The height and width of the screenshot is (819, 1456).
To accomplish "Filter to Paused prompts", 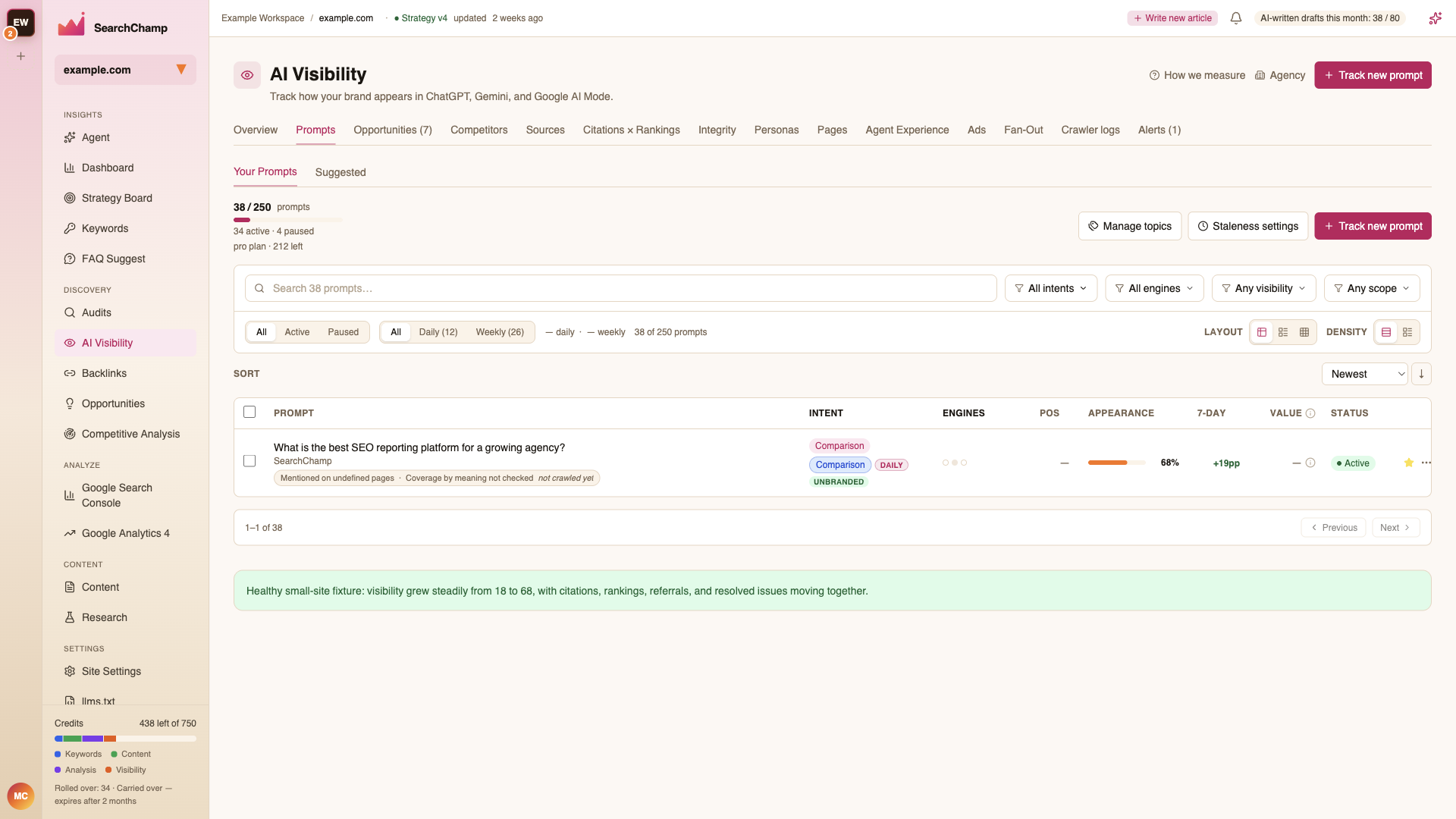I will 344,332.
